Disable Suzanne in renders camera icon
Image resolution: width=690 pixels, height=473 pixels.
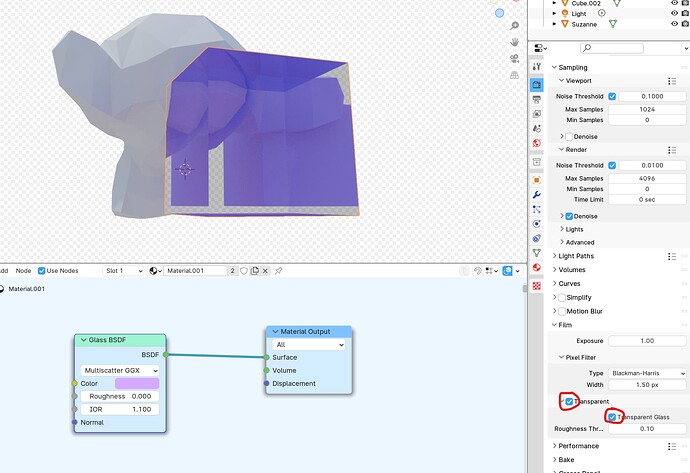(685, 24)
